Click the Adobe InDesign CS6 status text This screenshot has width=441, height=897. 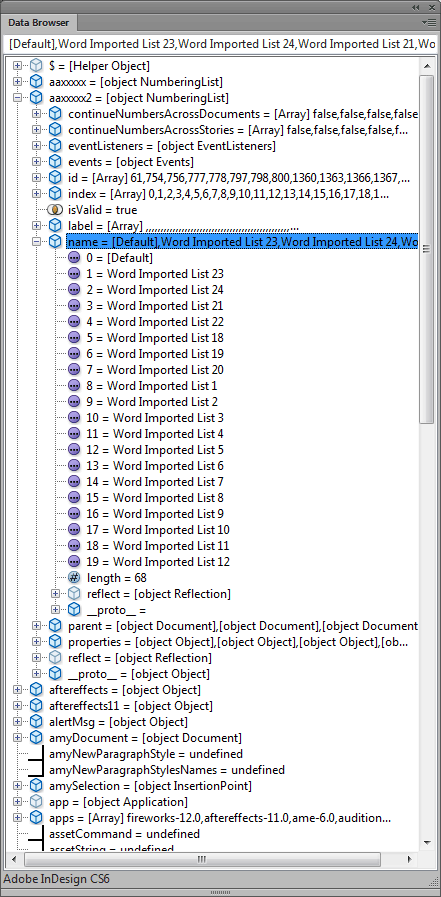point(56,879)
